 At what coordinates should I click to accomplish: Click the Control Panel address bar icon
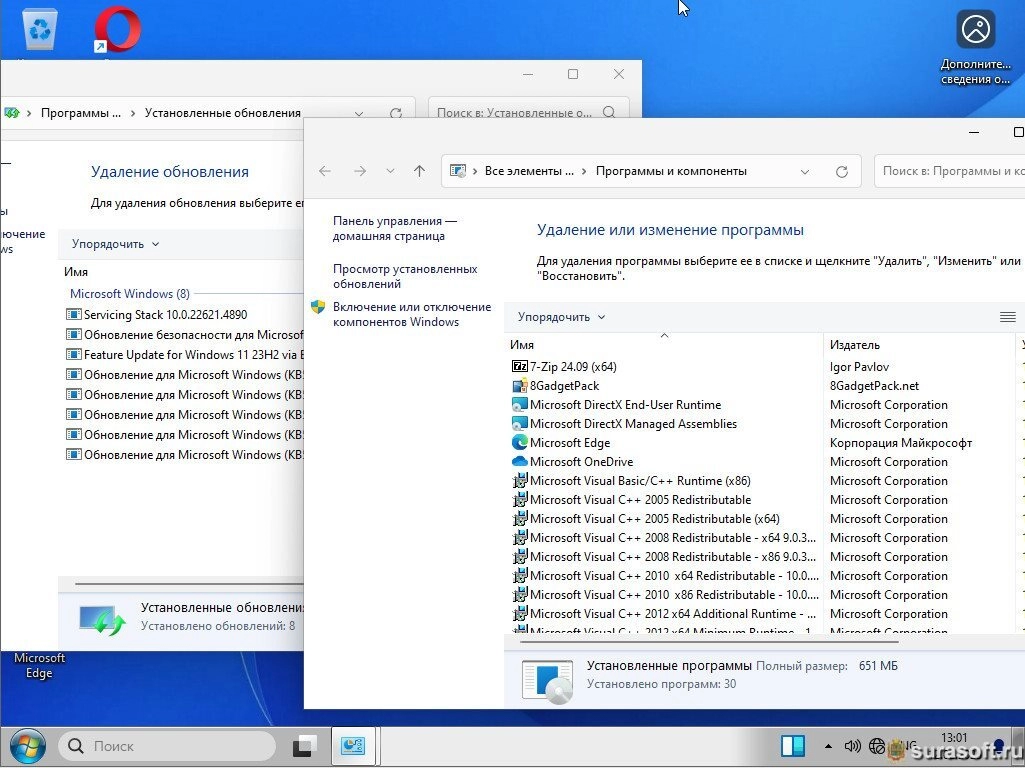458,171
